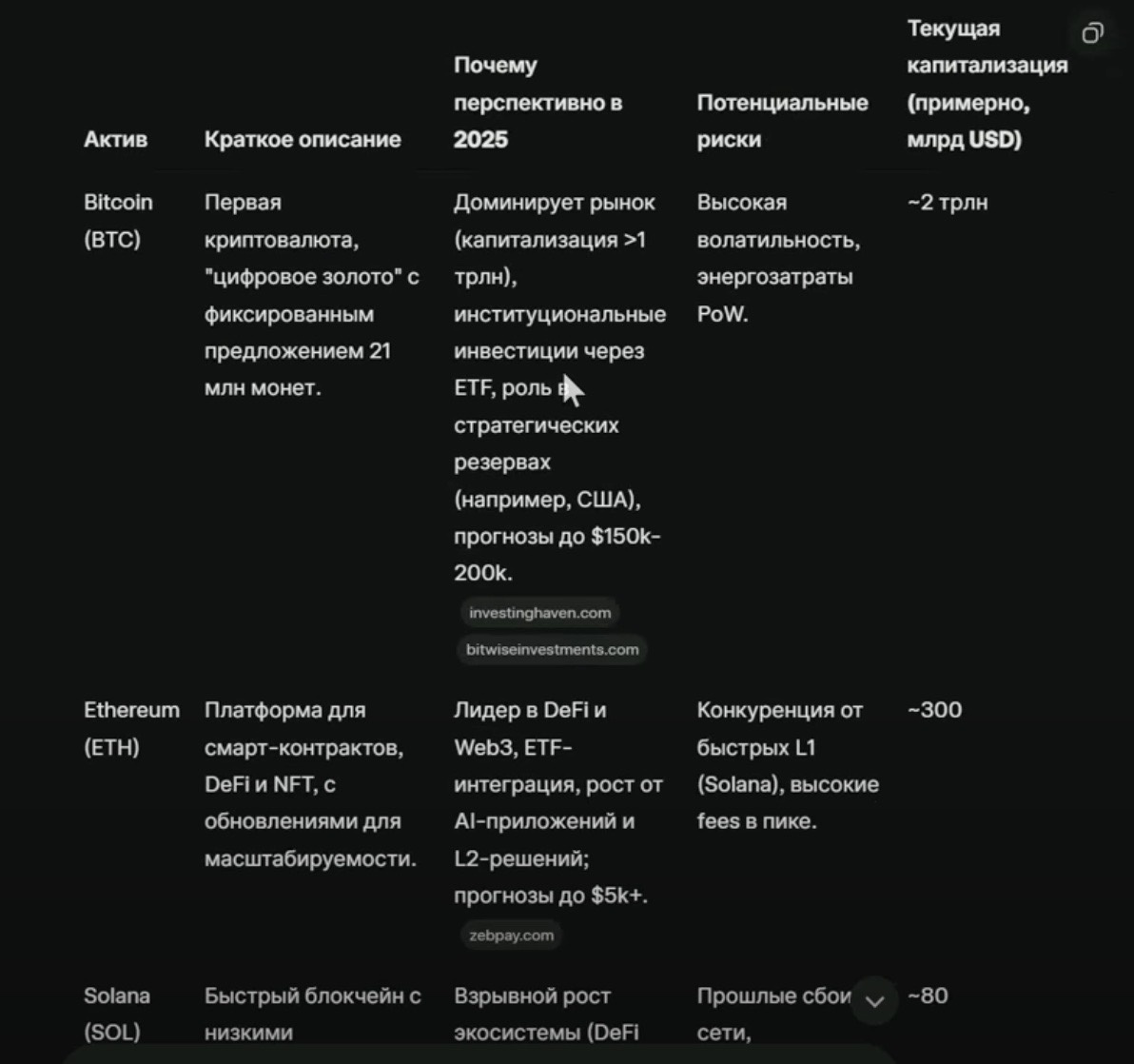Select the Ethereum (ETH) asset cell
The image size is (1134, 1064).
[x=131, y=728]
